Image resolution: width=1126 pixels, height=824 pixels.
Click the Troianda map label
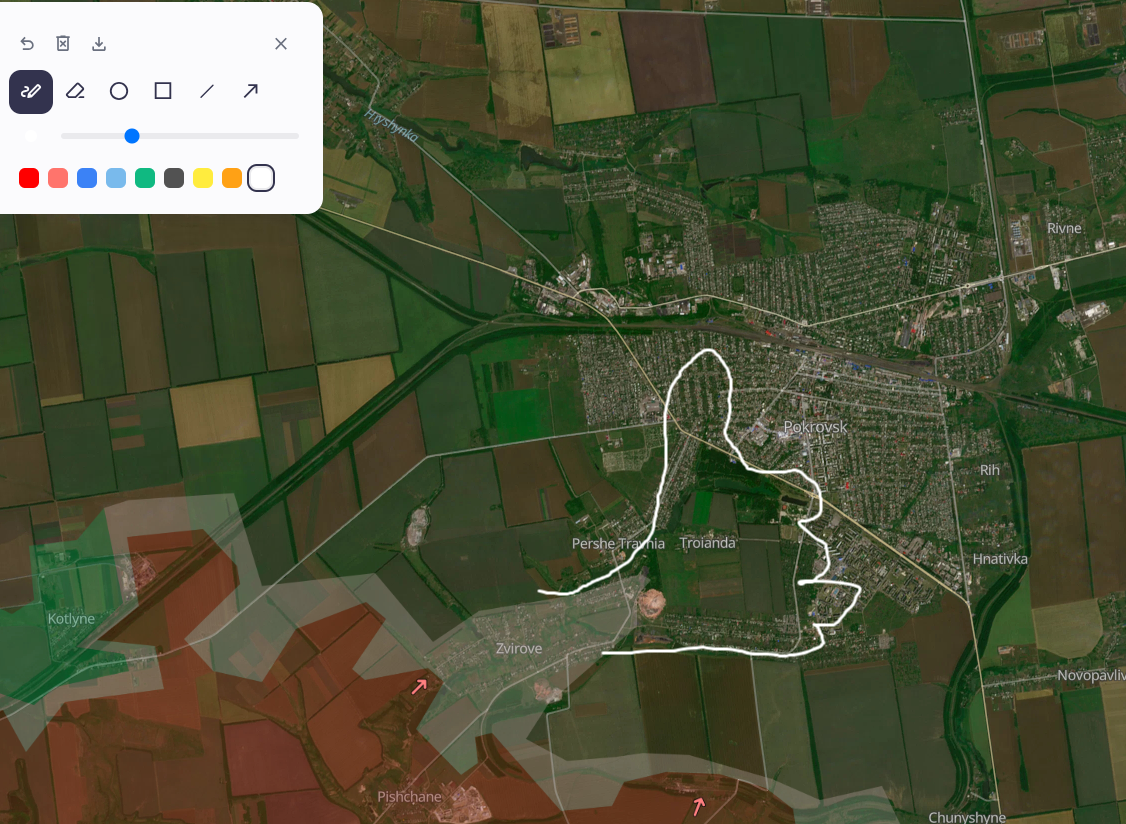pos(707,543)
